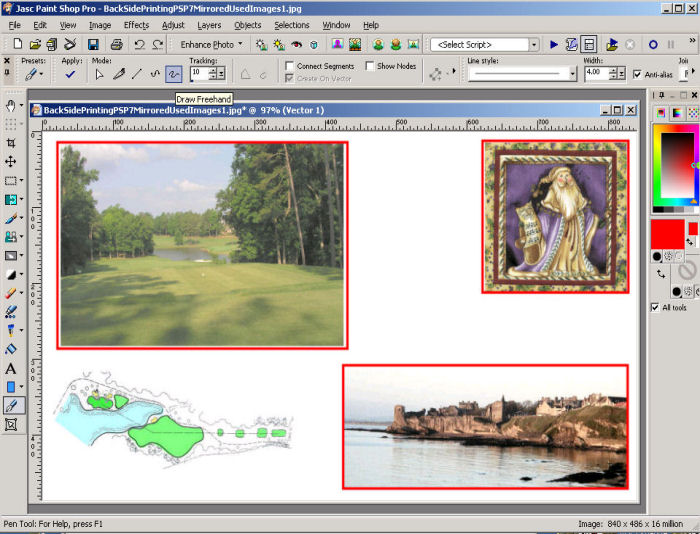The height and width of the screenshot is (534, 700).
Task: Run the selected script with the play button
Action: click(554, 45)
